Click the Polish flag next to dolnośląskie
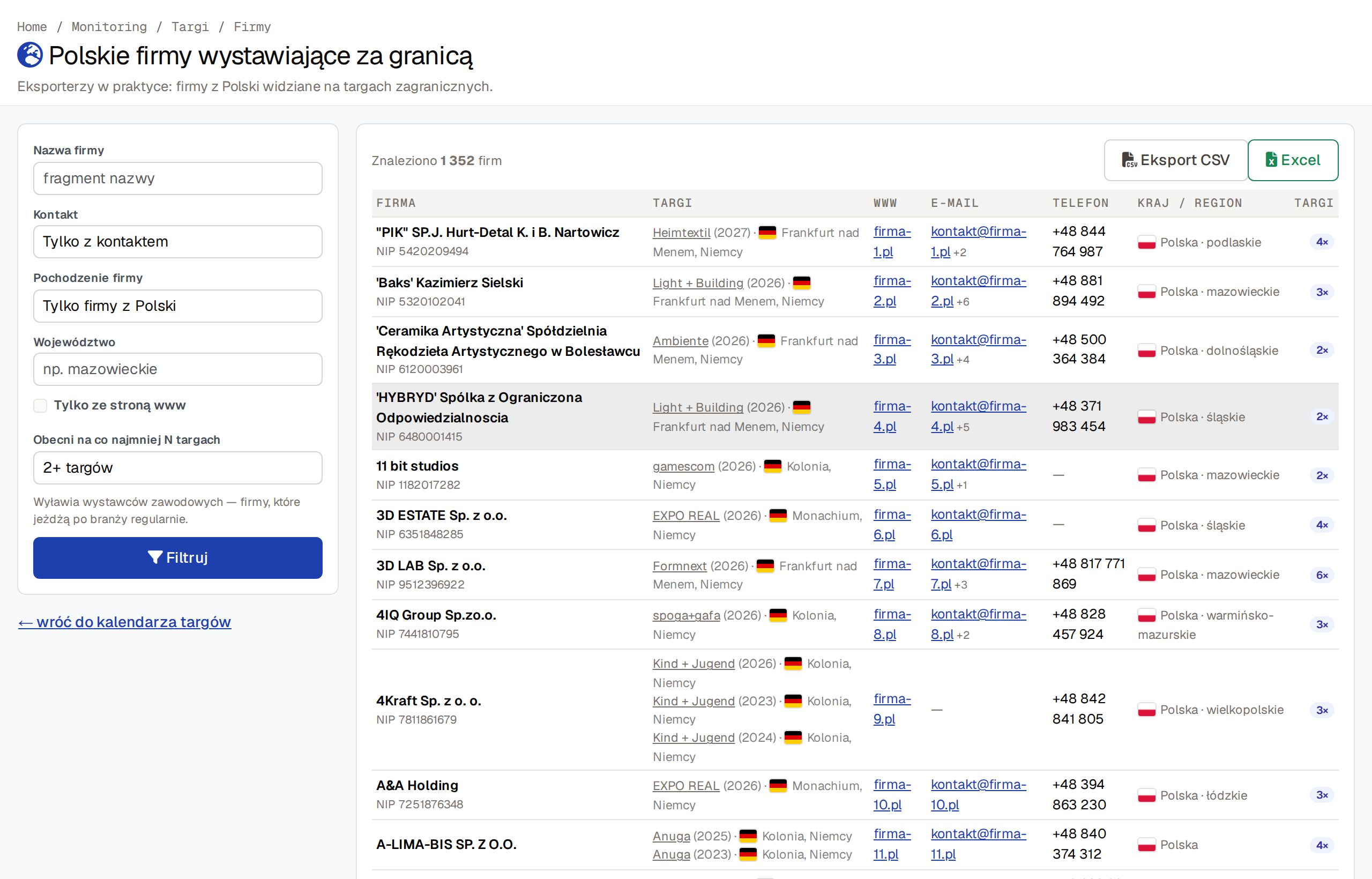The height and width of the screenshot is (879, 1372). pos(1146,351)
